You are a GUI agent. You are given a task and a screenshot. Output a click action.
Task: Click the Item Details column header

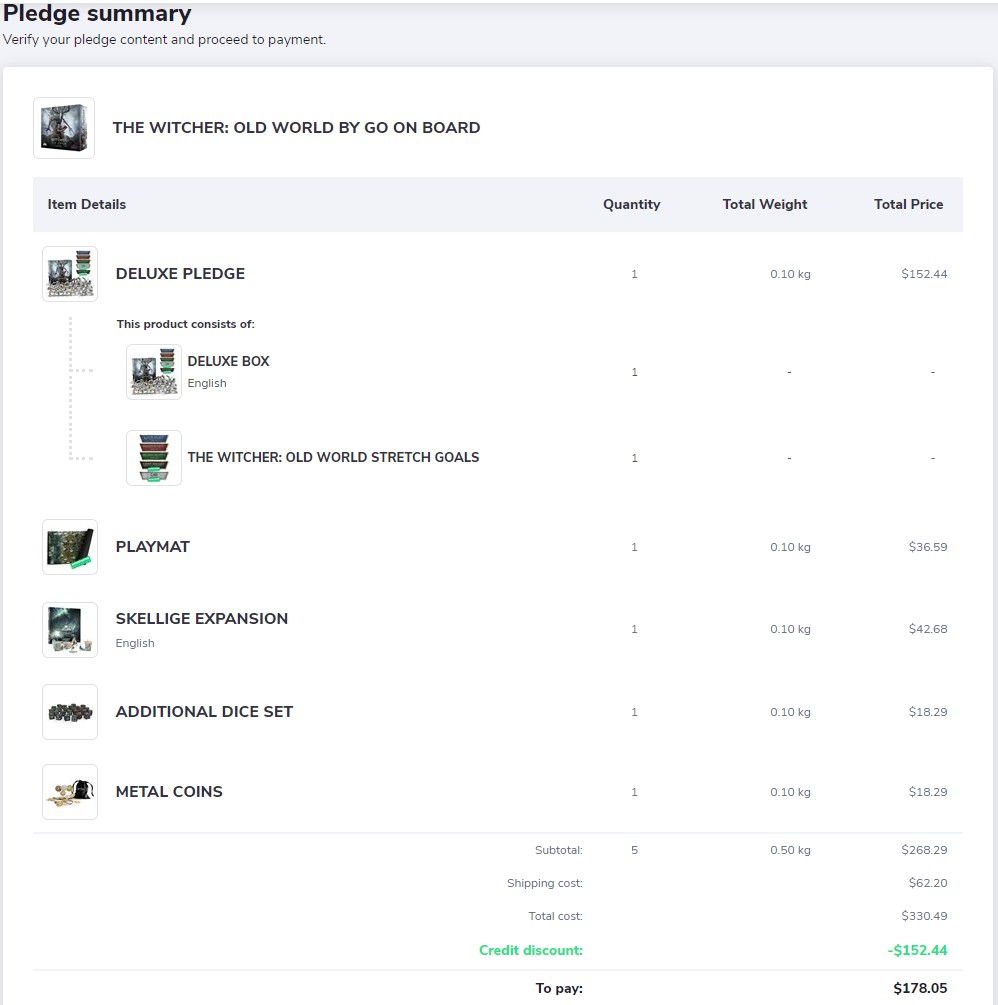click(87, 204)
